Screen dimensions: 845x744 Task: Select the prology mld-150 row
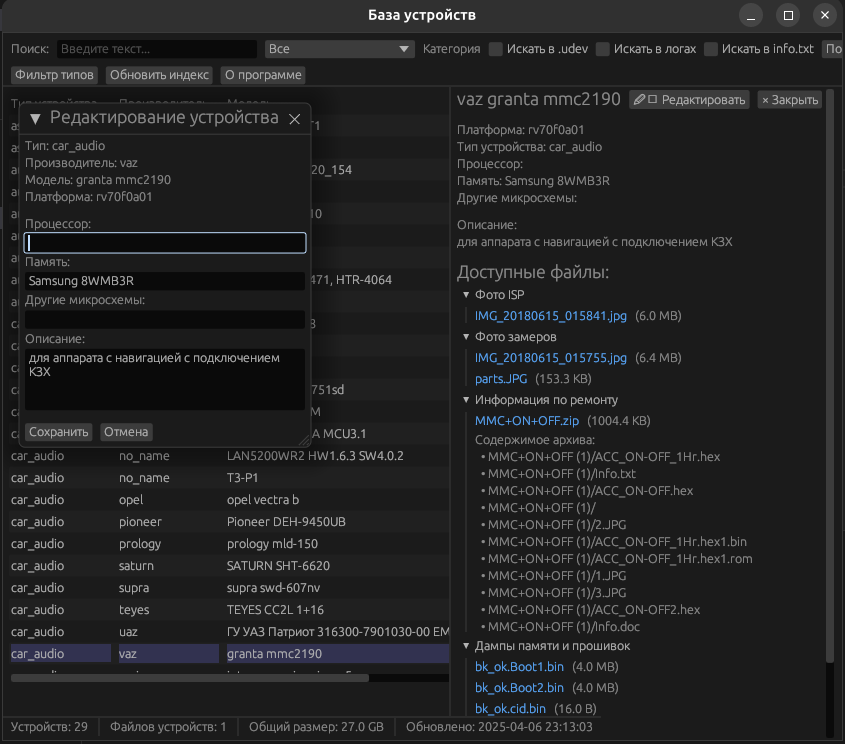[230, 544]
